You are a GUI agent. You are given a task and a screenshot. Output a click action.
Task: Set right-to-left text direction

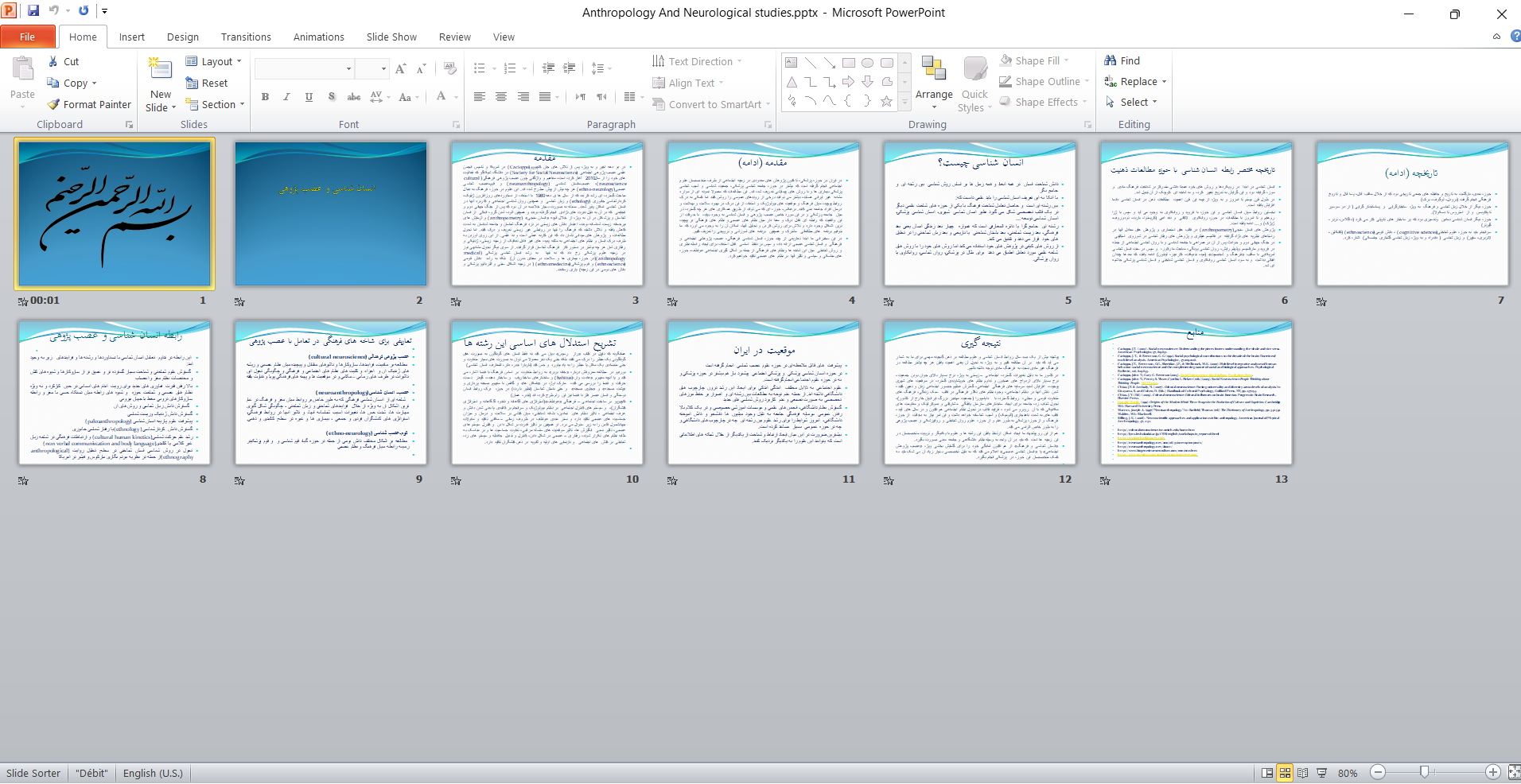click(602, 97)
